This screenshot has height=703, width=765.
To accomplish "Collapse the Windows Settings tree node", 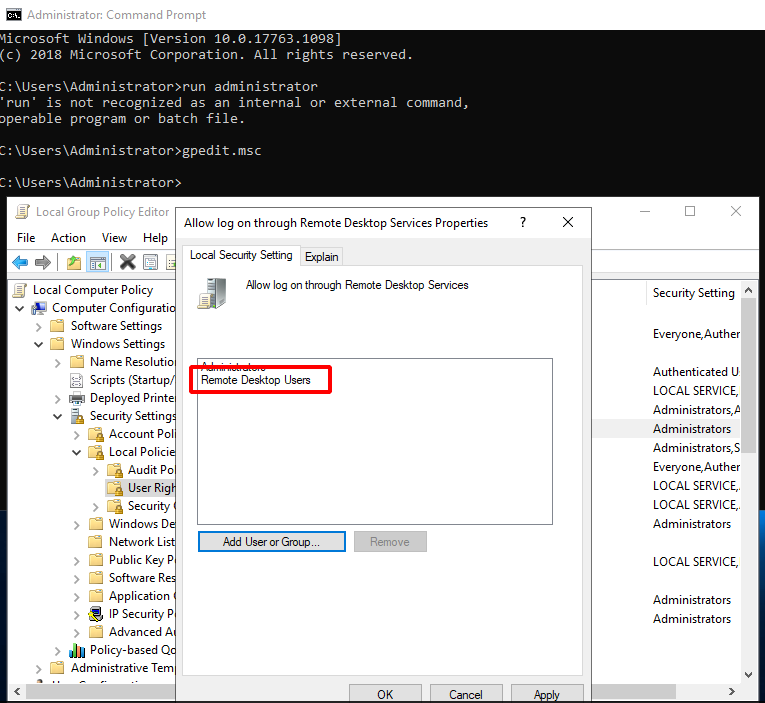I will click(x=39, y=344).
